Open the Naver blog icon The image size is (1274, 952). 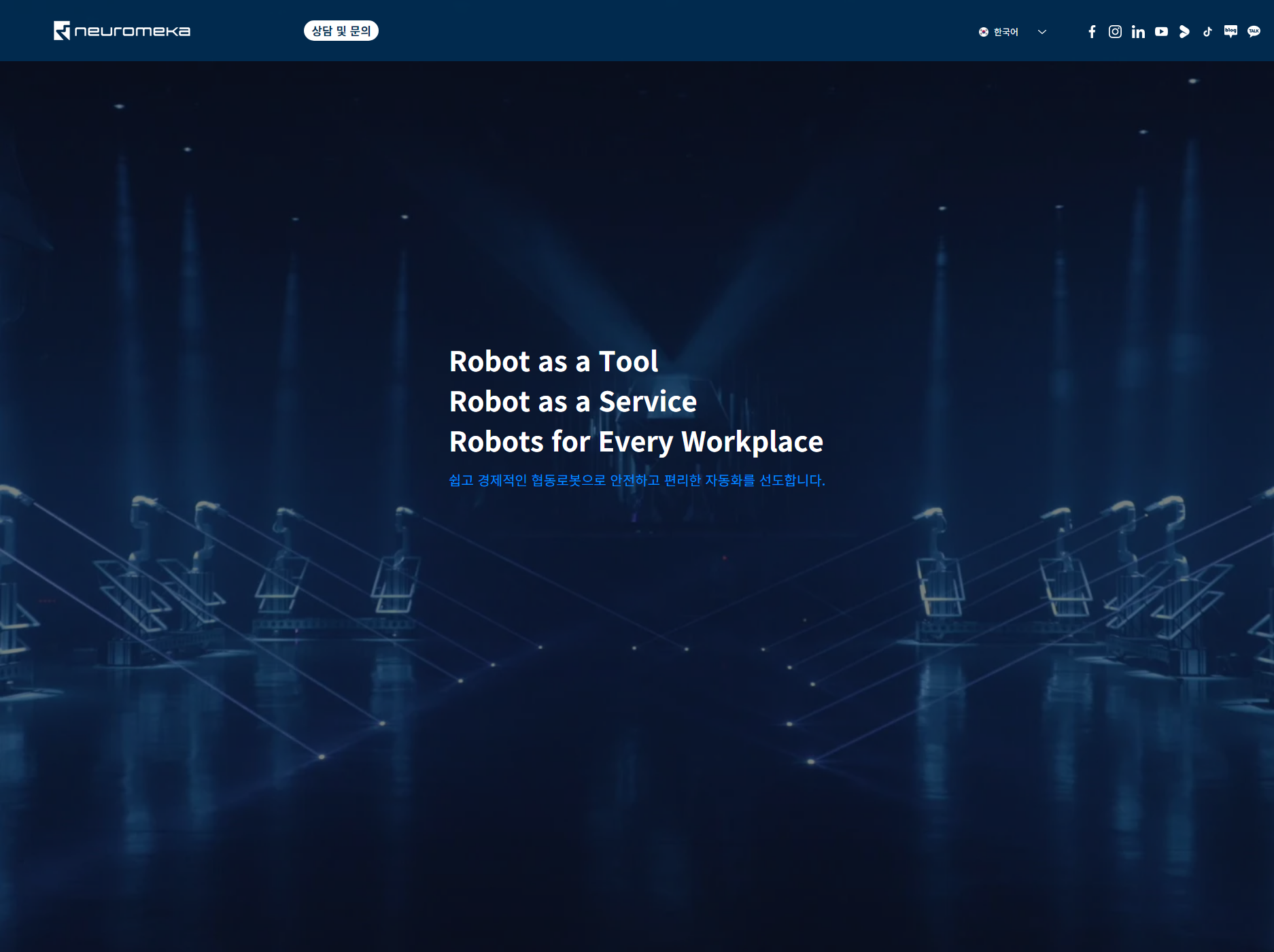[1230, 31]
